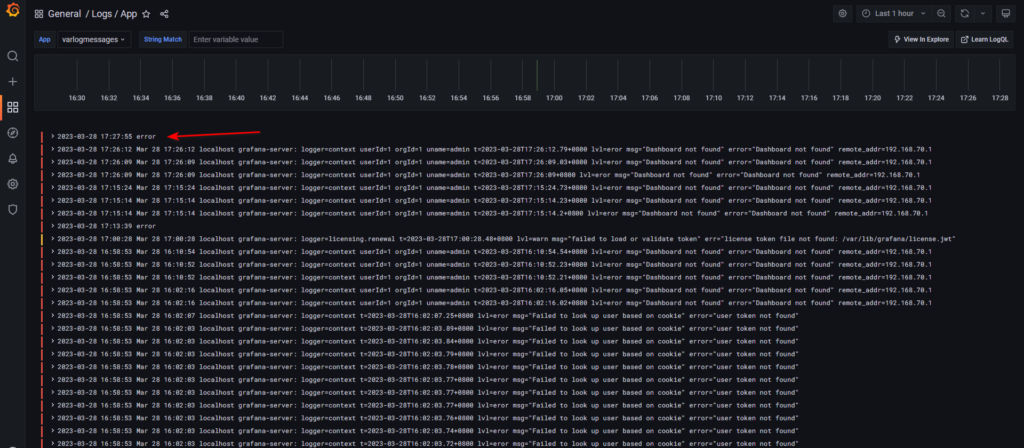Image resolution: width=1024 pixels, height=448 pixels.
Task: Click the Grafana logo home icon
Action: (x=12, y=15)
